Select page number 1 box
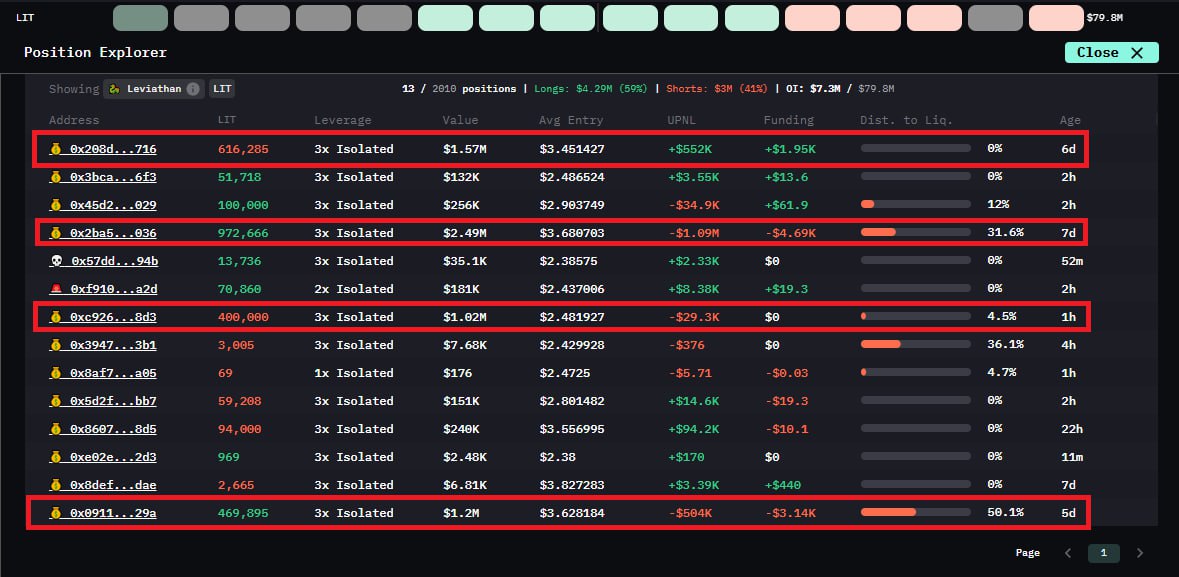1179x577 pixels. pos(1103,553)
